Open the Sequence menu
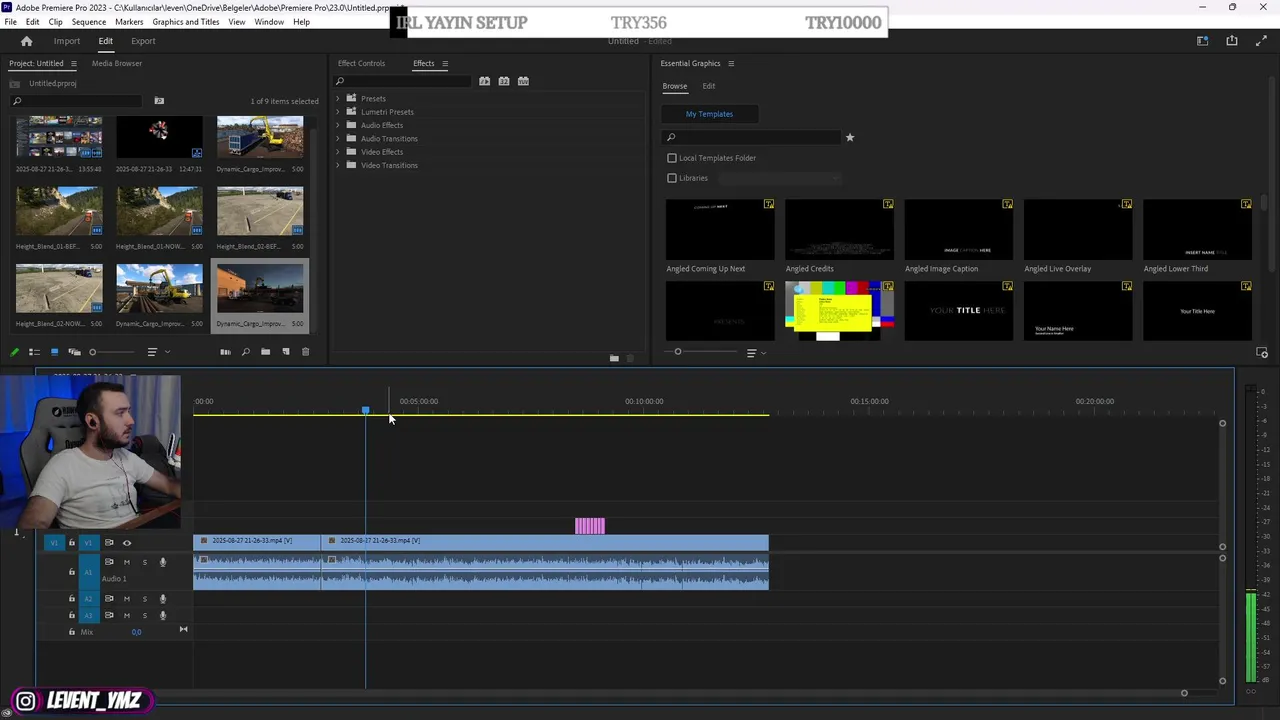The height and width of the screenshot is (720, 1280). (x=88, y=22)
